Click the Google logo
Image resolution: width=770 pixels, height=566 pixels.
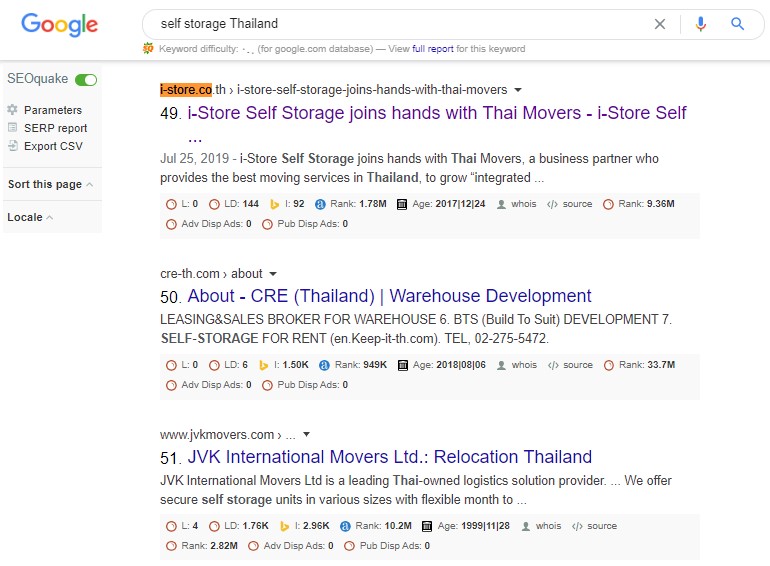tap(59, 25)
